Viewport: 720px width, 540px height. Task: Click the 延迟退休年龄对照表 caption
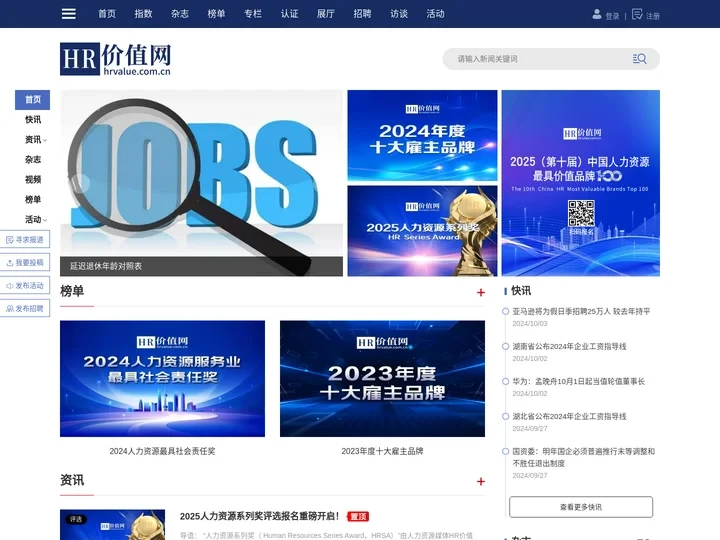coord(106,266)
